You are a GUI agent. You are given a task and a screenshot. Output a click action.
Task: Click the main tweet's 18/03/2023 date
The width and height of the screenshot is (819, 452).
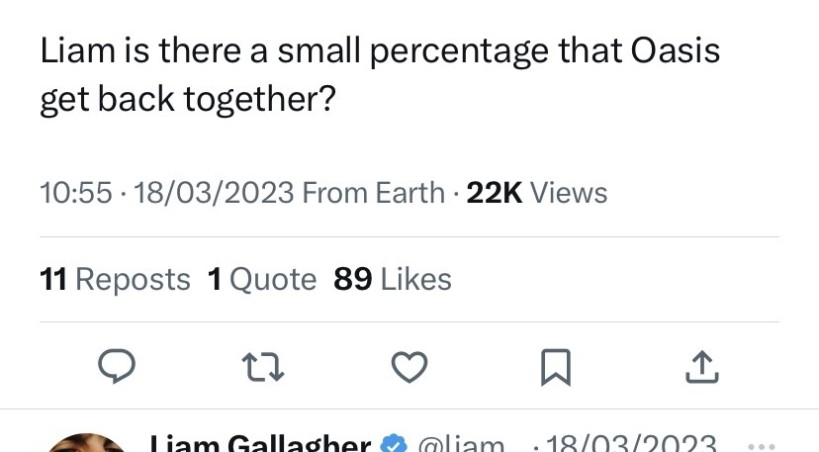coord(213,192)
